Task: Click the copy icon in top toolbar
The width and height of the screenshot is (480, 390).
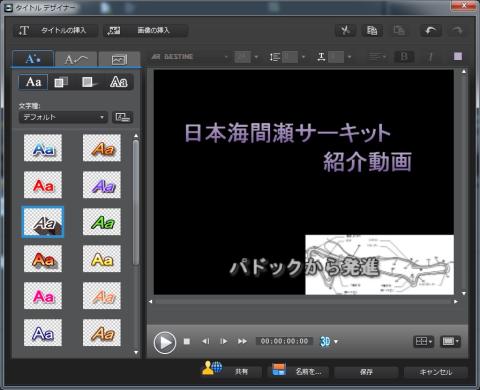Action: pos(372,31)
